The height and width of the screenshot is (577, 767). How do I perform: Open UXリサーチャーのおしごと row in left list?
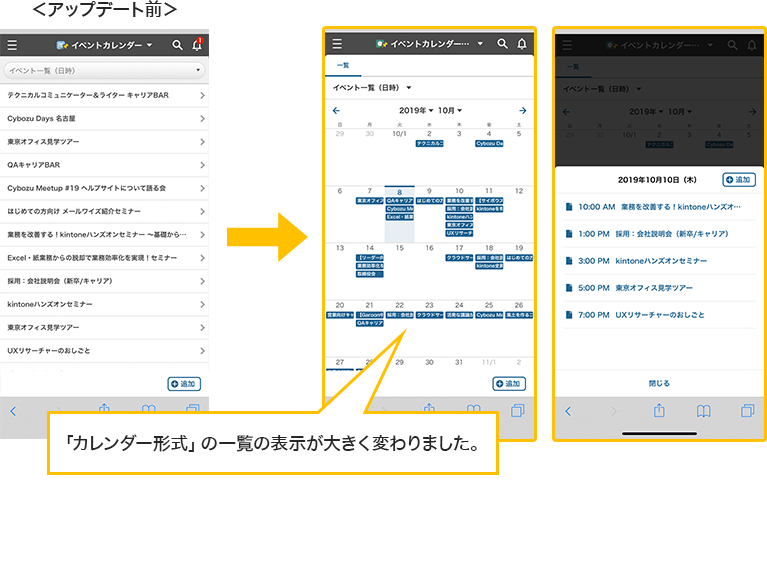coord(104,351)
